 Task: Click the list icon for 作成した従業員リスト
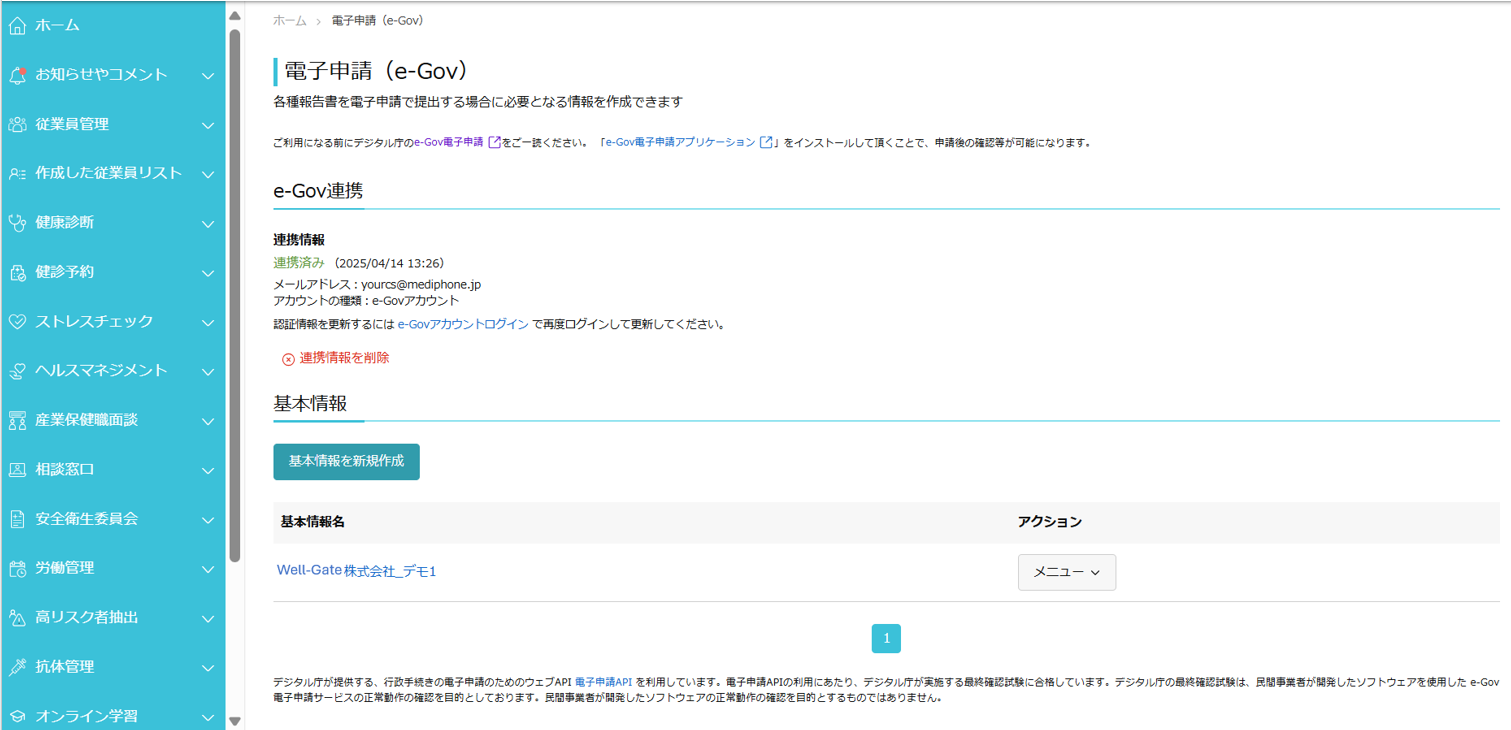(x=17, y=174)
